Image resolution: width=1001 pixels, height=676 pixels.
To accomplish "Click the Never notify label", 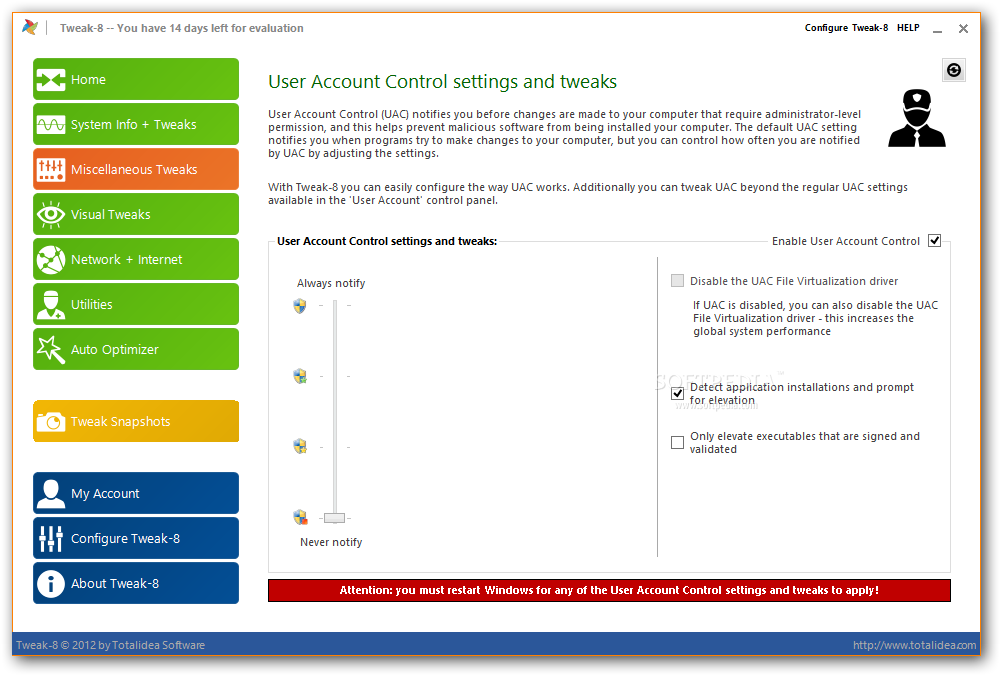I will pyautogui.click(x=331, y=542).
